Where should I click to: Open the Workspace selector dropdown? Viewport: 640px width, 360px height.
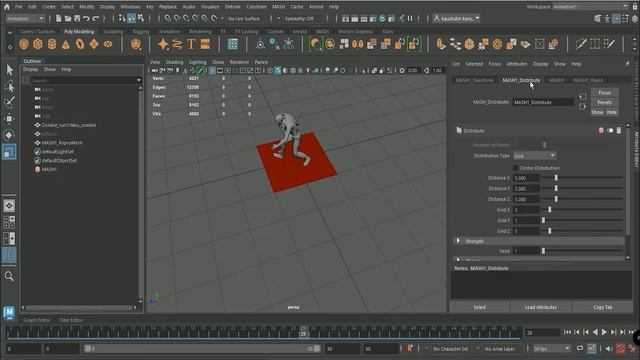pyautogui.click(x=591, y=7)
